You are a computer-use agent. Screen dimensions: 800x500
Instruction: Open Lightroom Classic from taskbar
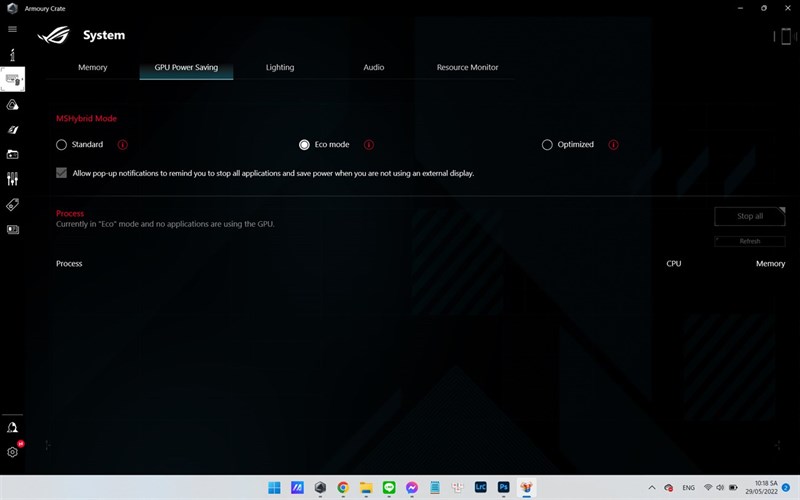tap(481, 487)
